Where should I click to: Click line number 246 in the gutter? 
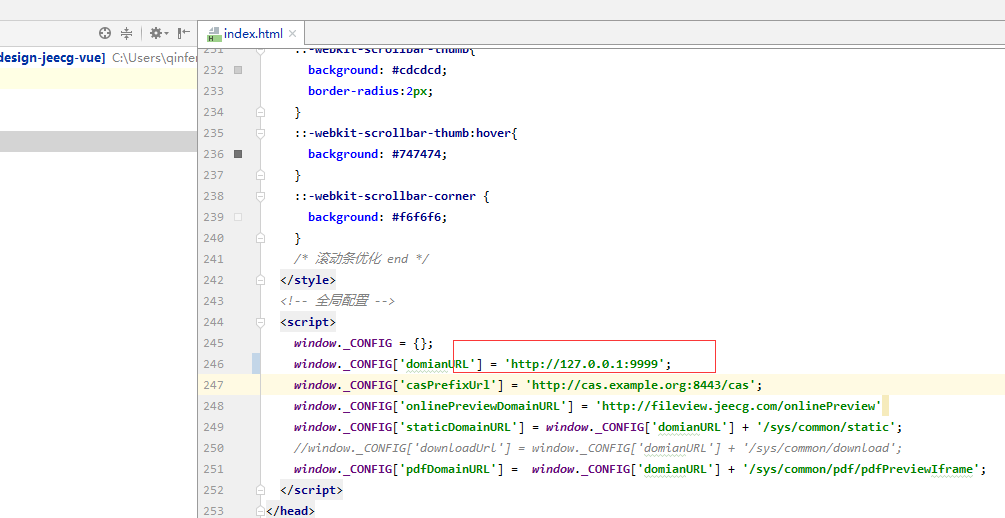point(213,363)
